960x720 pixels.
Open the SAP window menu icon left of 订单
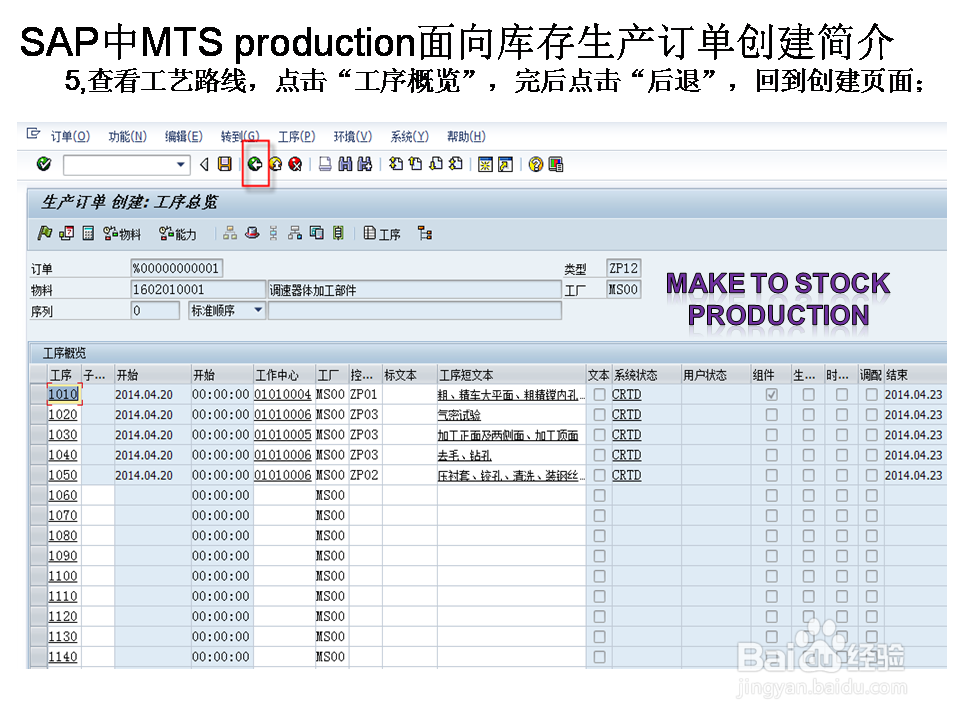[x=34, y=134]
